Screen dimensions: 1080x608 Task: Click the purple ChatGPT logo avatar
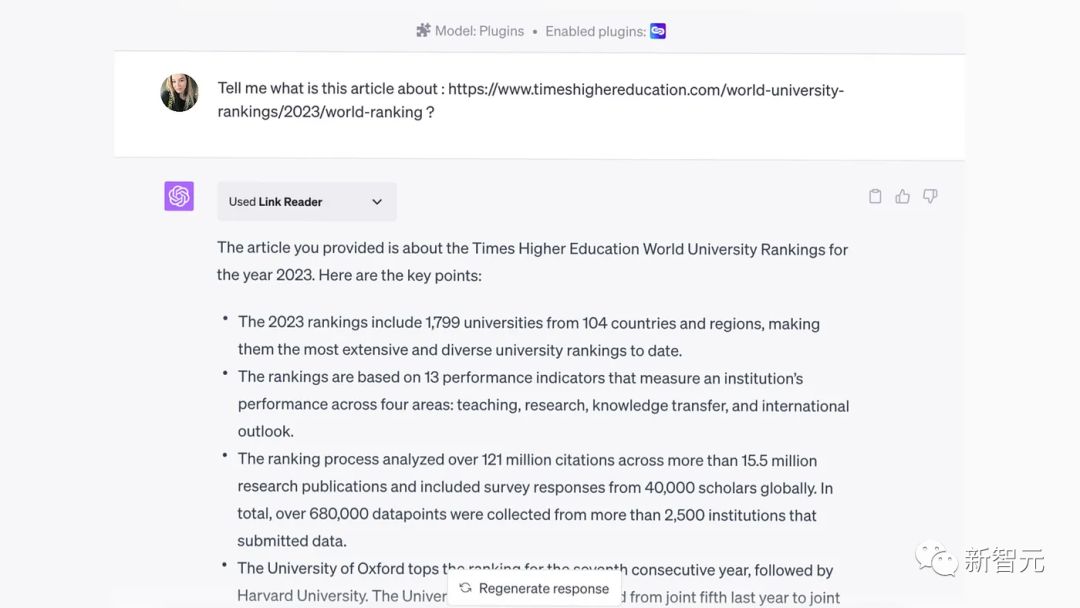click(179, 196)
